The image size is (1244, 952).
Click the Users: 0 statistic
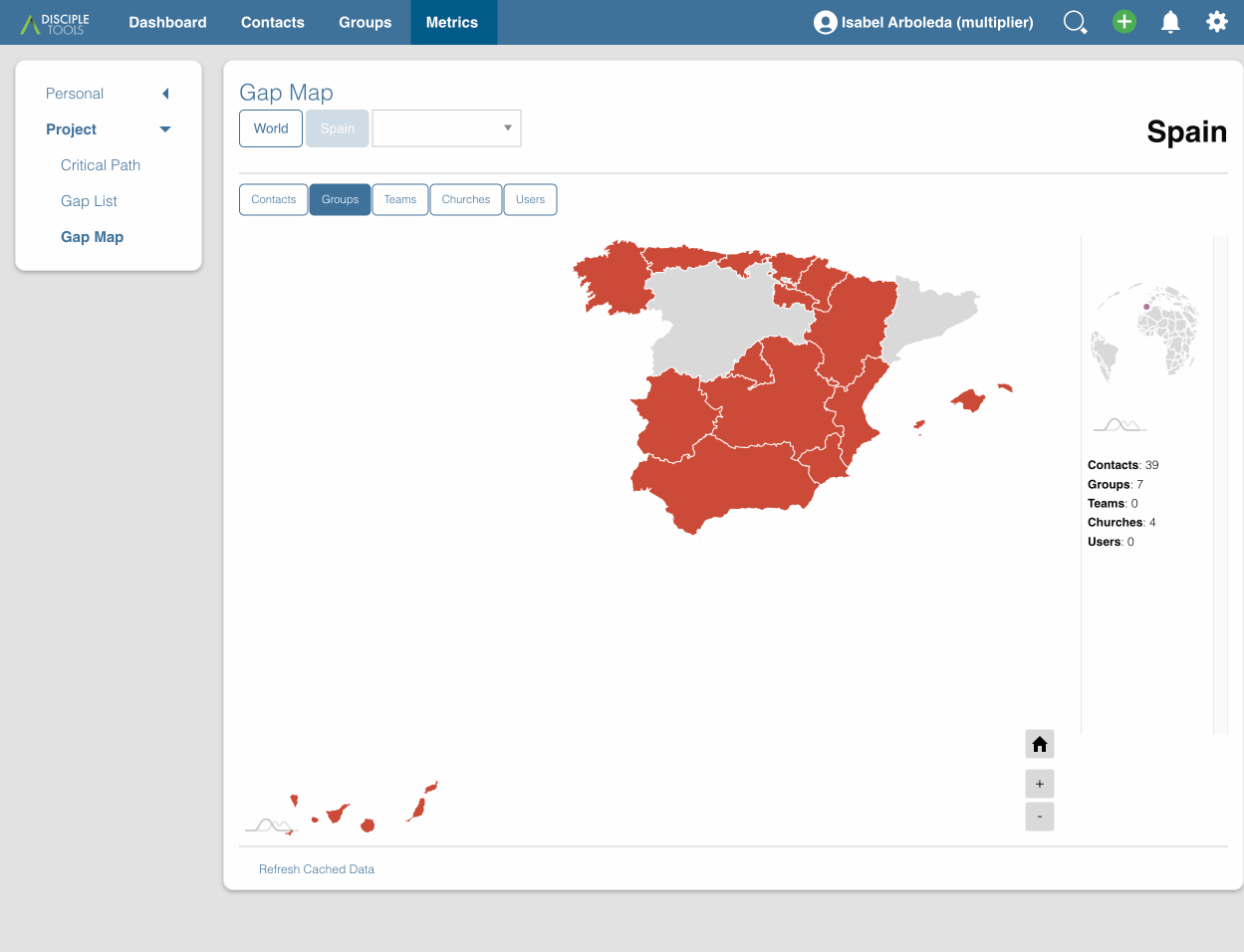(x=1111, y=542)
